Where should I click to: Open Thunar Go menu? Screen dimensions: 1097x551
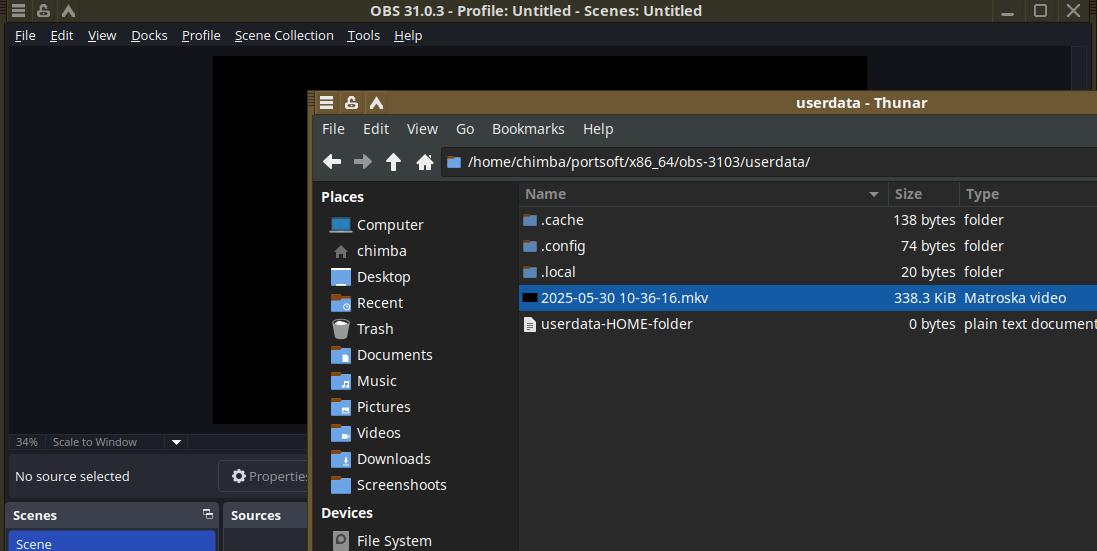(465, 129)
